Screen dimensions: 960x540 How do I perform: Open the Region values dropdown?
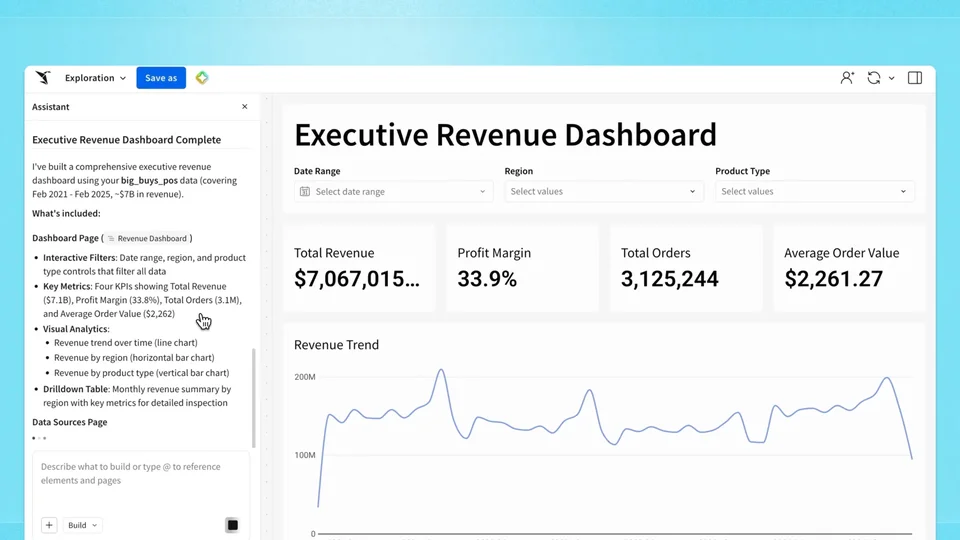[x=604, y=192]
